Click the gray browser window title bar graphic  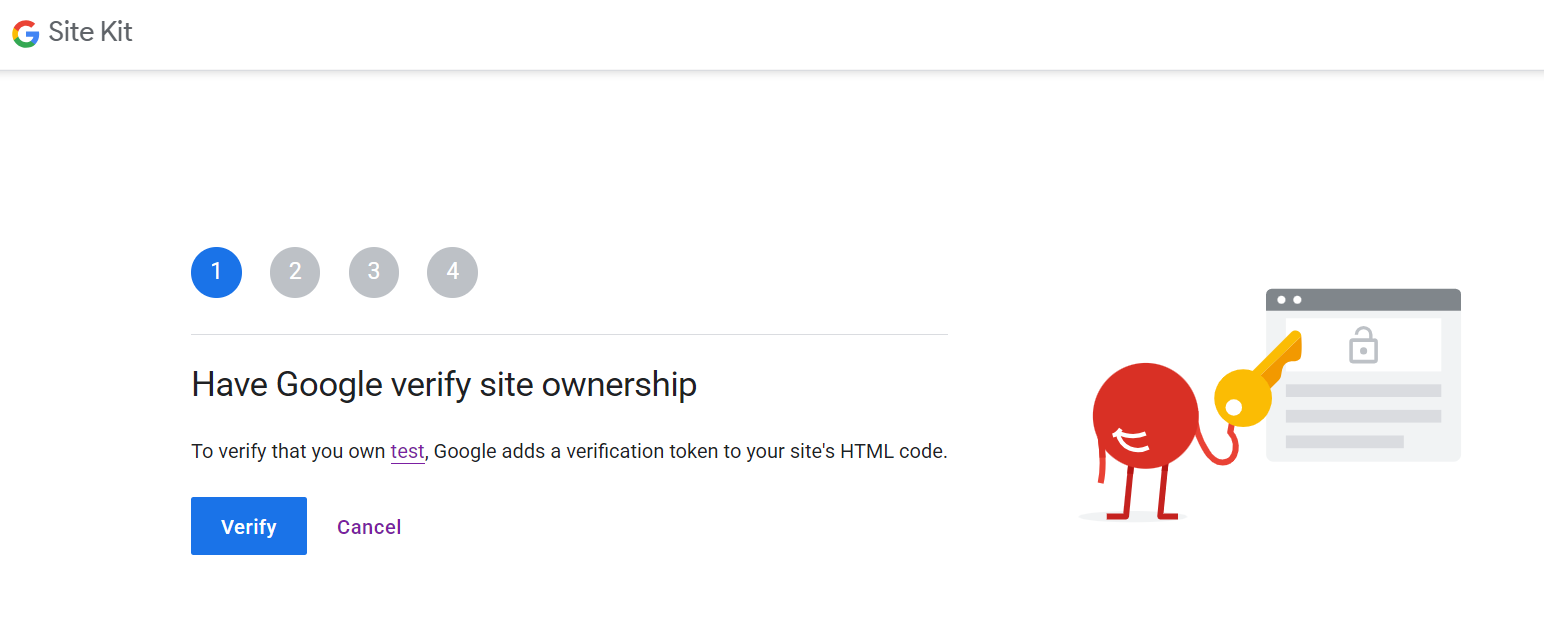(1363, 300)
